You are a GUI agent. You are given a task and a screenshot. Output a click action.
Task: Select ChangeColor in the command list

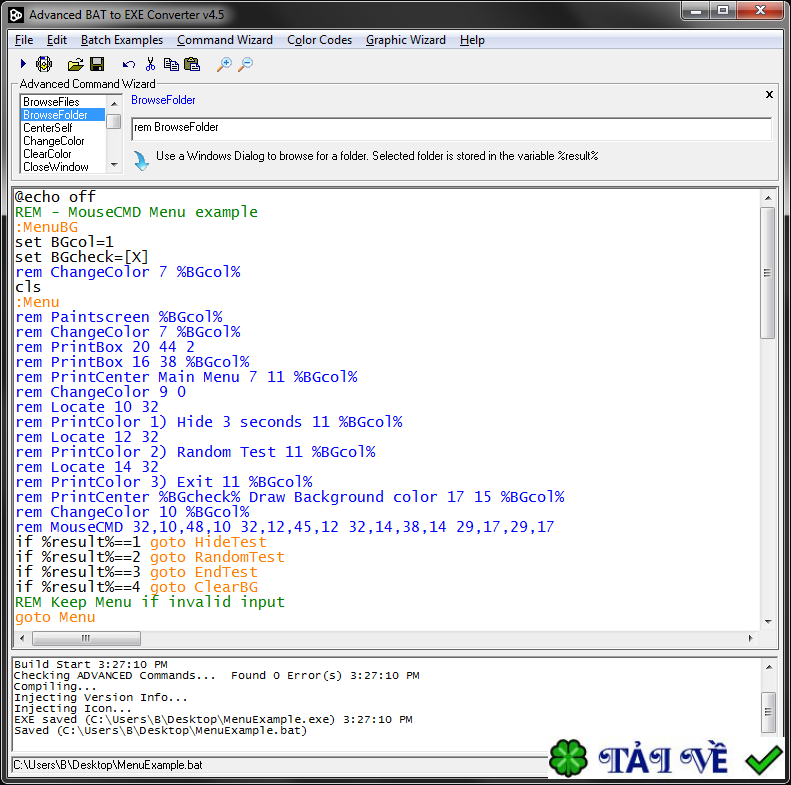point(54,141)
